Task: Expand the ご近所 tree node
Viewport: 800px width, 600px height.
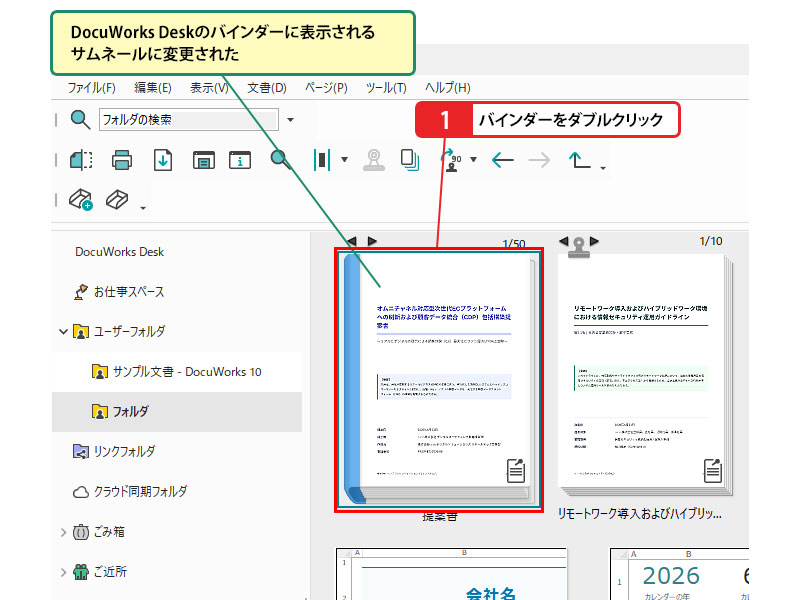Action: [x=63, y=572]
